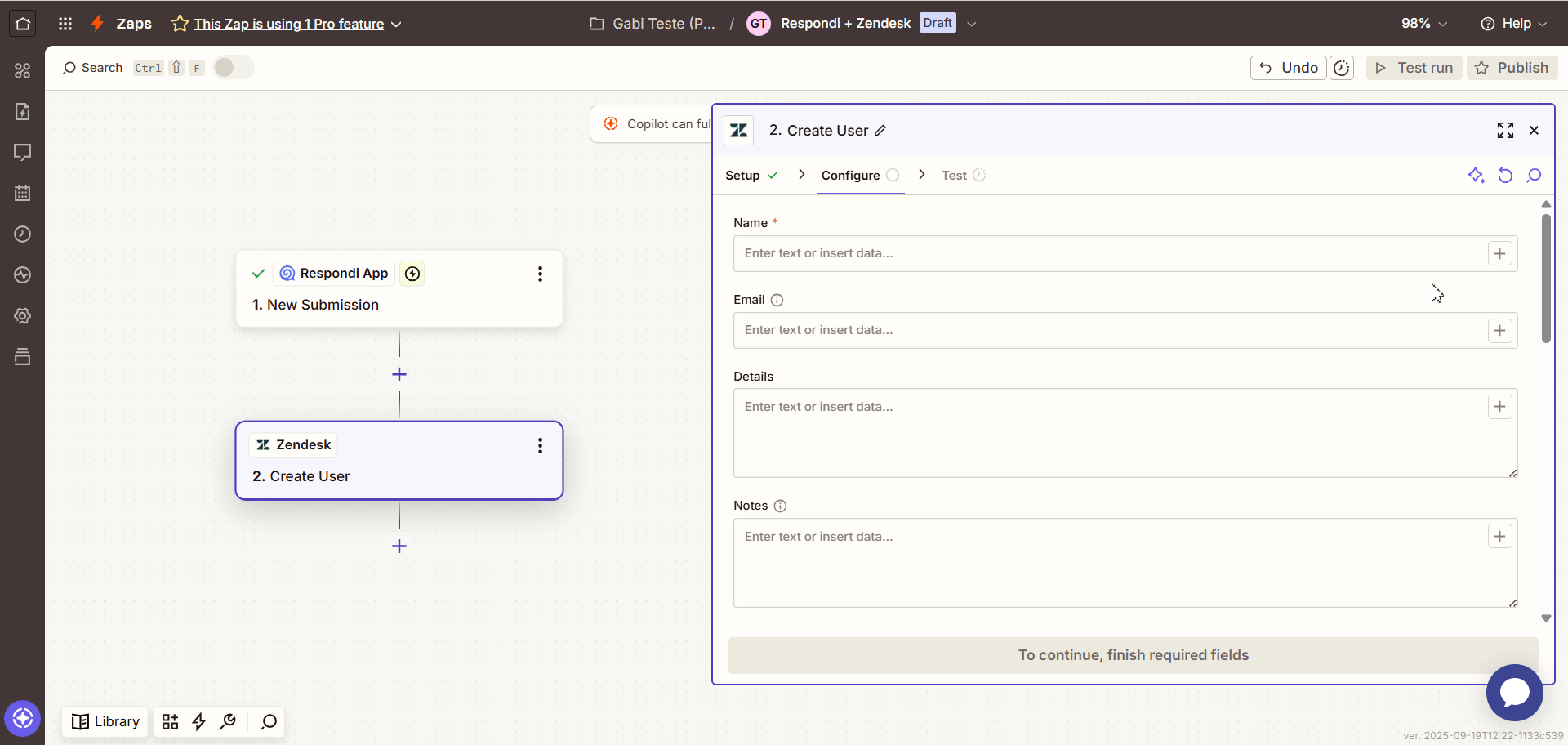Open the sidebar activity status icon
1568x745 pixels.
tap(23, 274)
